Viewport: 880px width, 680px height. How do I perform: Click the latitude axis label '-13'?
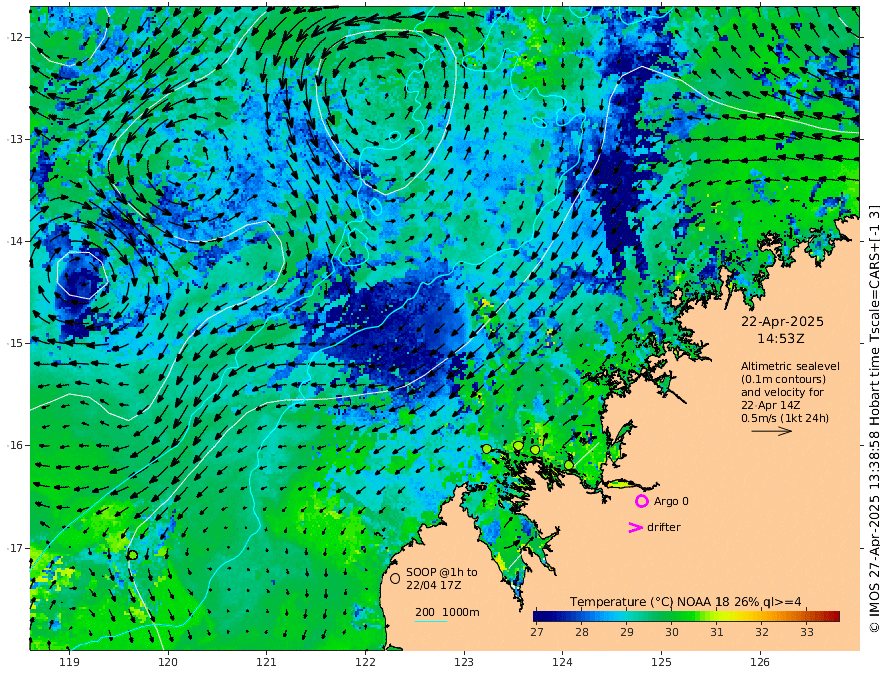tap(15, 139)
